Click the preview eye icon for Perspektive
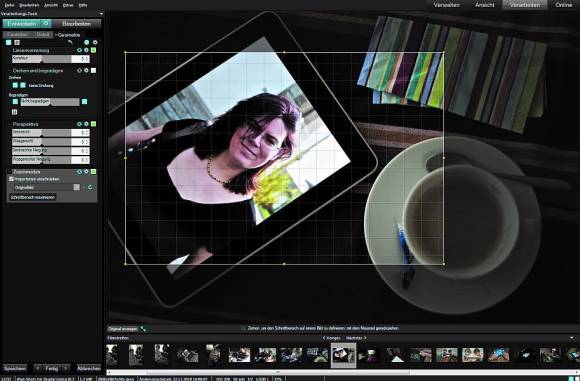The image size is (580, 381). [x=79, y=124]
